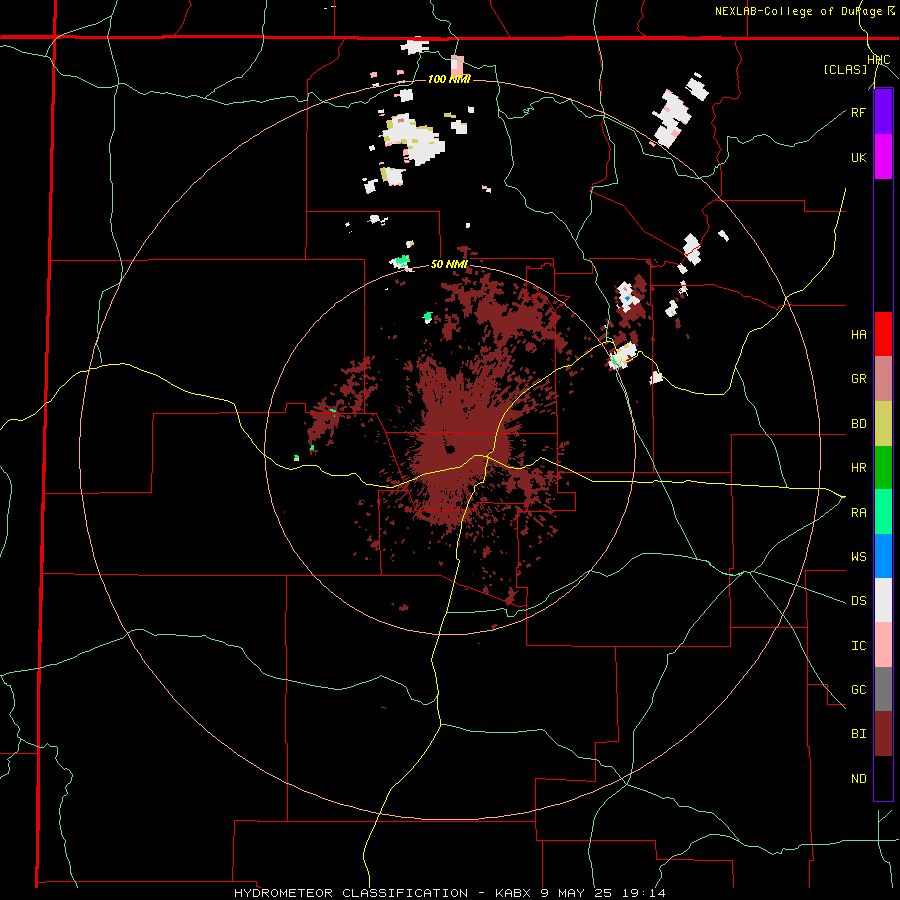Viewport: 900px width, 900px height.
Task: Click the RA light green legend swatch
Action: [x=883, y=512]
